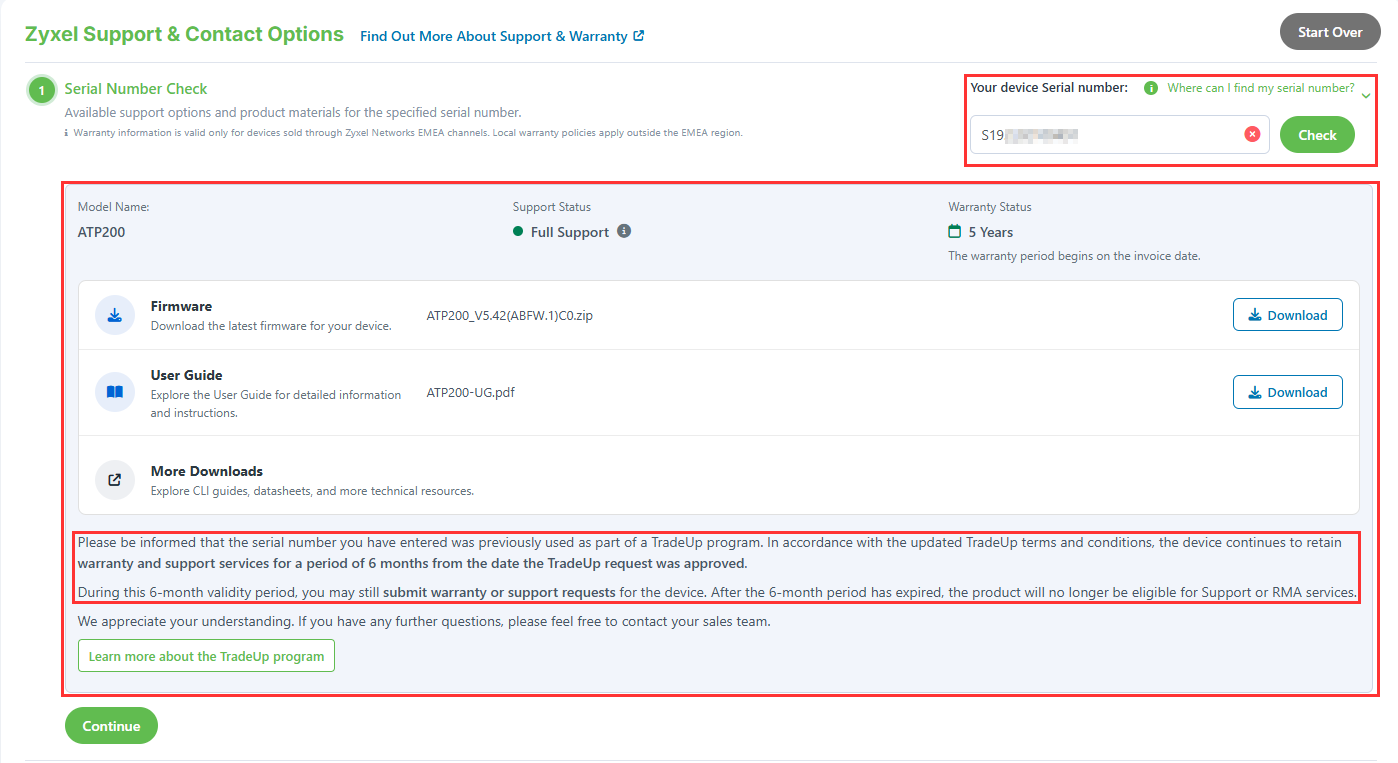Click the green status dot before Full Support
Screen dimensions: 1398x763
518,231
